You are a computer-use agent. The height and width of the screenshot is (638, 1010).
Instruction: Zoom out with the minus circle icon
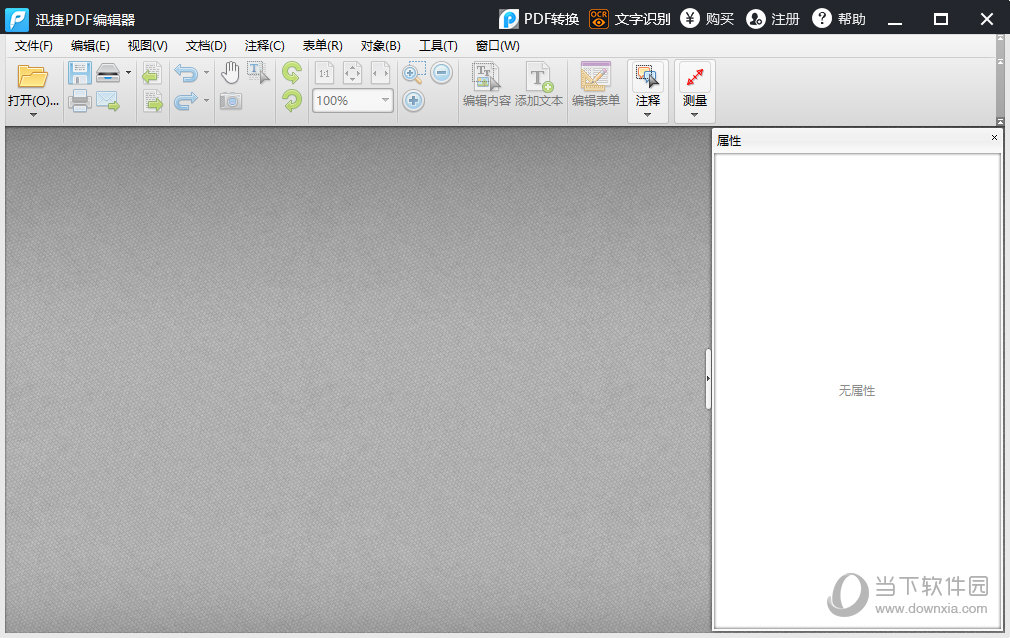pyautogui.click(x=441, y=73)
